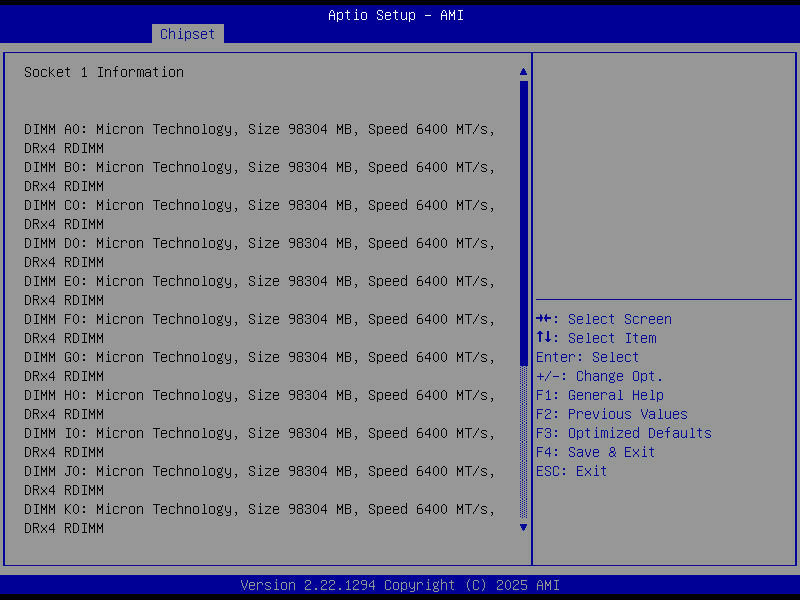The height and width of the screenshot is (600, 800).
Task: Click the Enter Select legend entry
Action: pos(587,356)
